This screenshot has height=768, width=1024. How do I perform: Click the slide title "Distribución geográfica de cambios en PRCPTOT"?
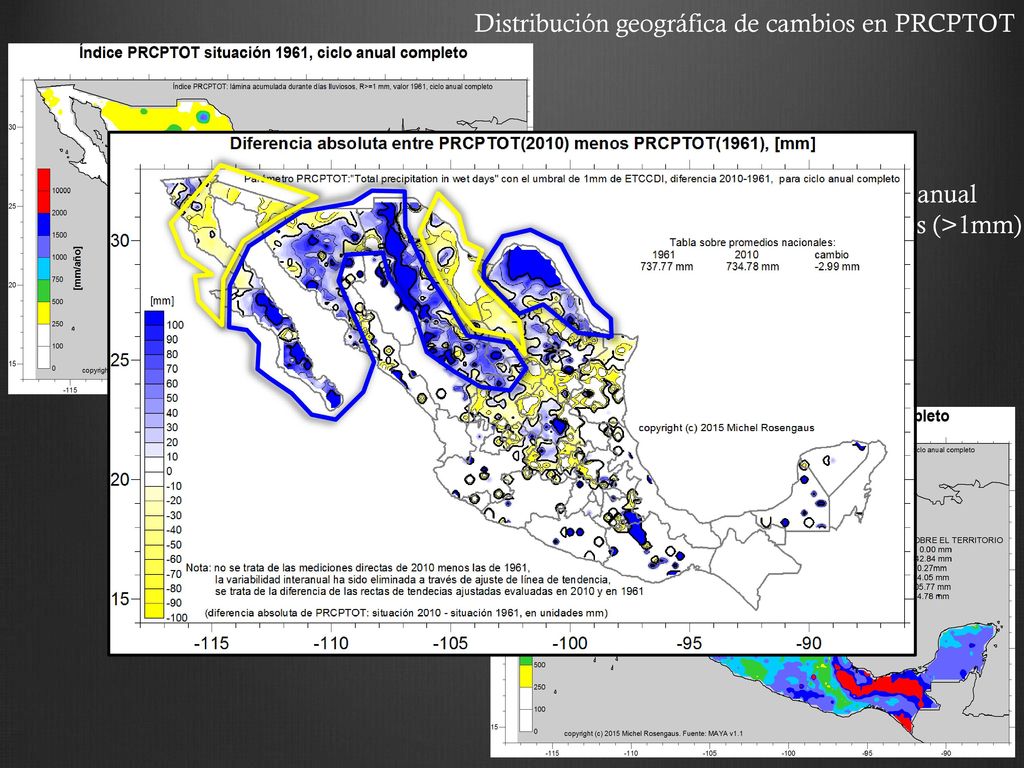(744, 24)
